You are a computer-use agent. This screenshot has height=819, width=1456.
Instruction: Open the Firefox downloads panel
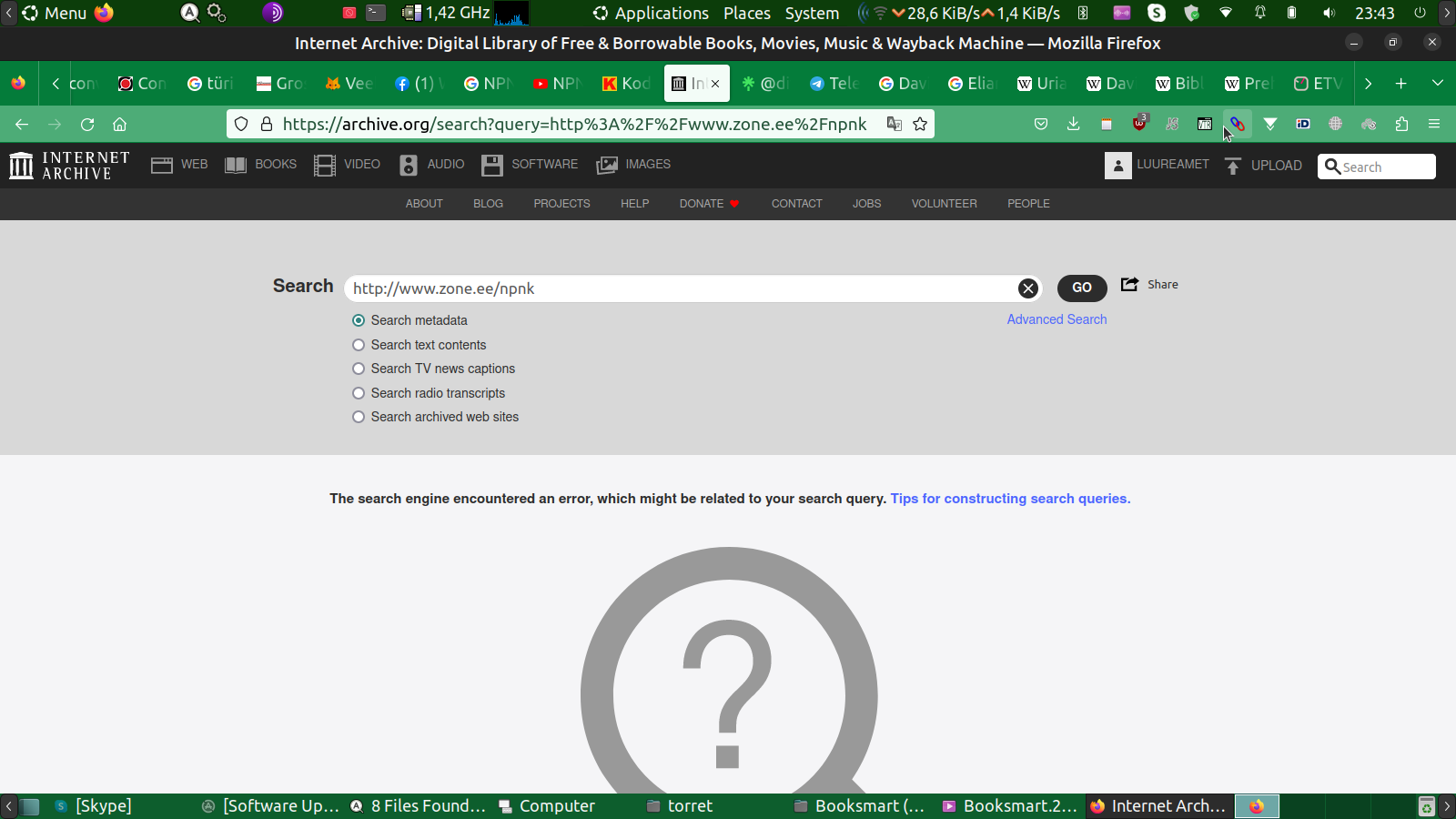coord(1074,124)
